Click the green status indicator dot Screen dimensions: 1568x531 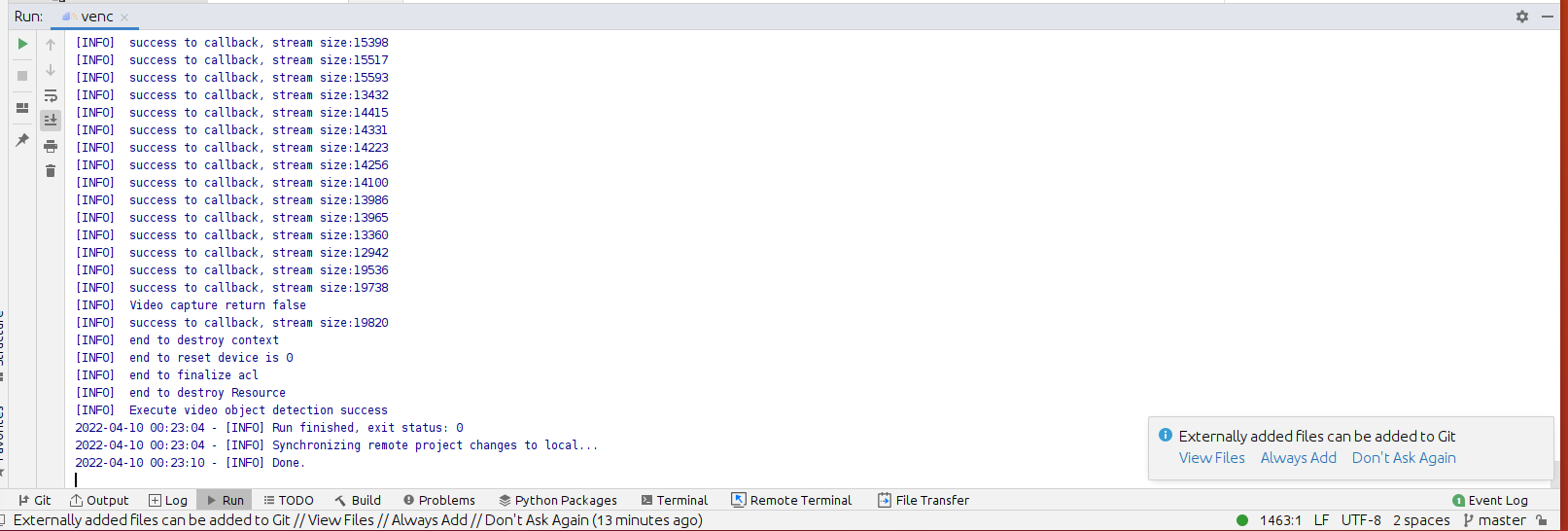[x=1242, y=520]
